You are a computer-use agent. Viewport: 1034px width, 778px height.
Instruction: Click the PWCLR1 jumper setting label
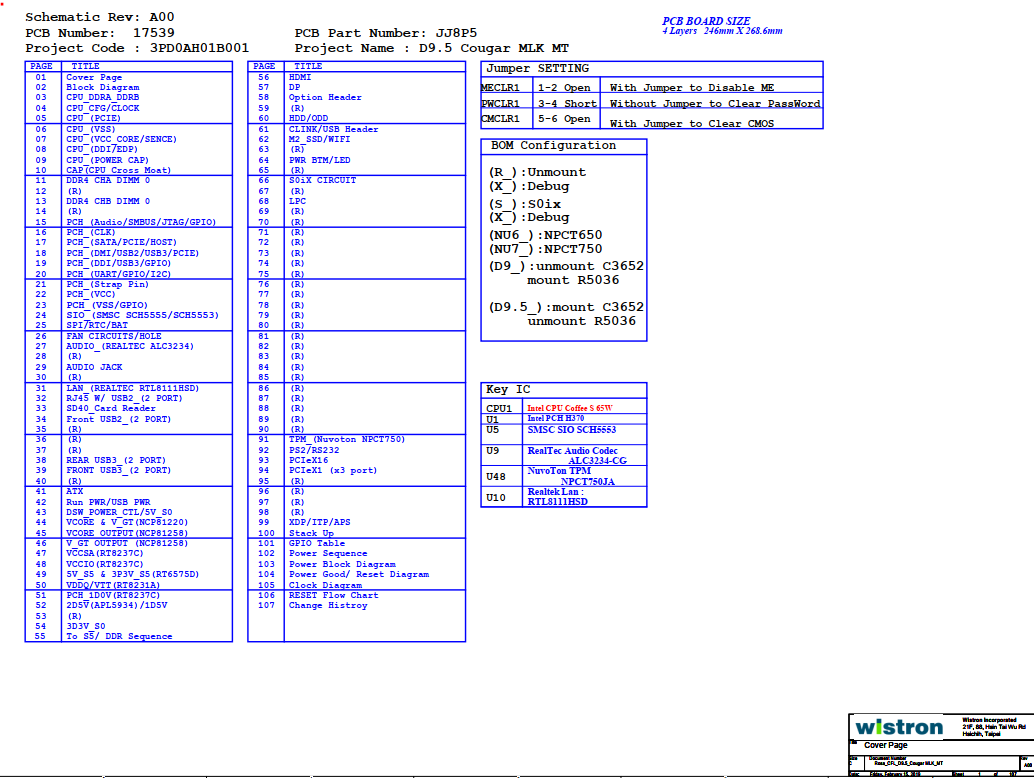pos(501,104)
